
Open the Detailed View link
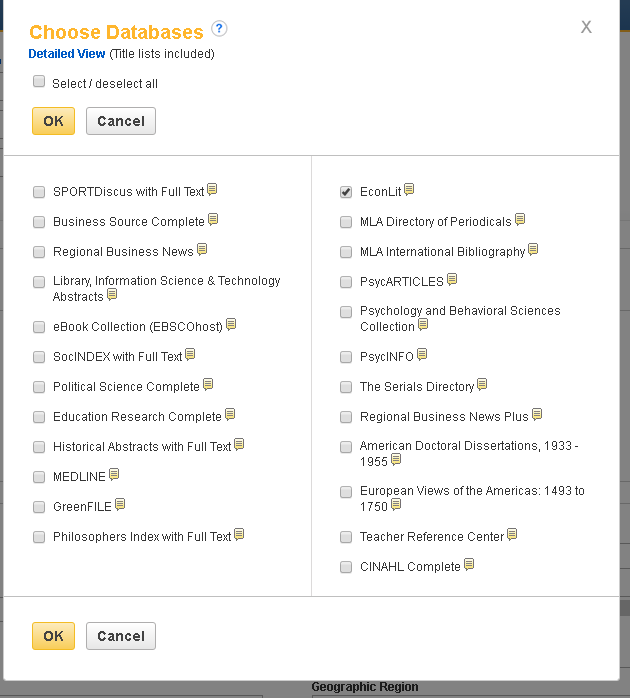tap(67, 54)
